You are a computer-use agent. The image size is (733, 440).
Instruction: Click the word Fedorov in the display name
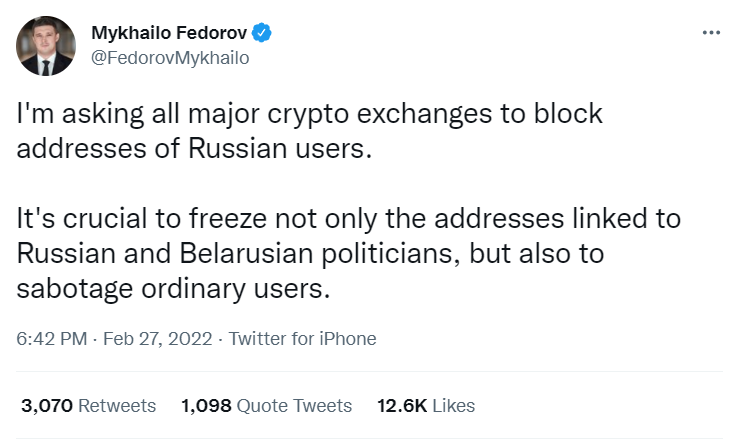[x=211, y=33]
